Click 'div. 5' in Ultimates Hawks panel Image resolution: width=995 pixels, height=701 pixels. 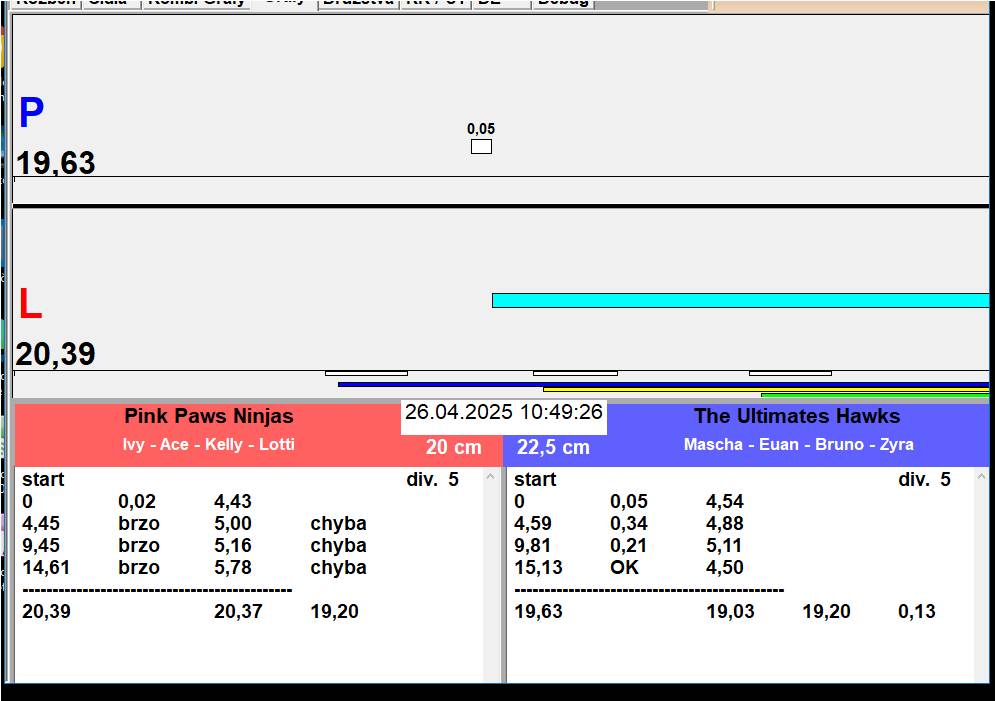925,480
